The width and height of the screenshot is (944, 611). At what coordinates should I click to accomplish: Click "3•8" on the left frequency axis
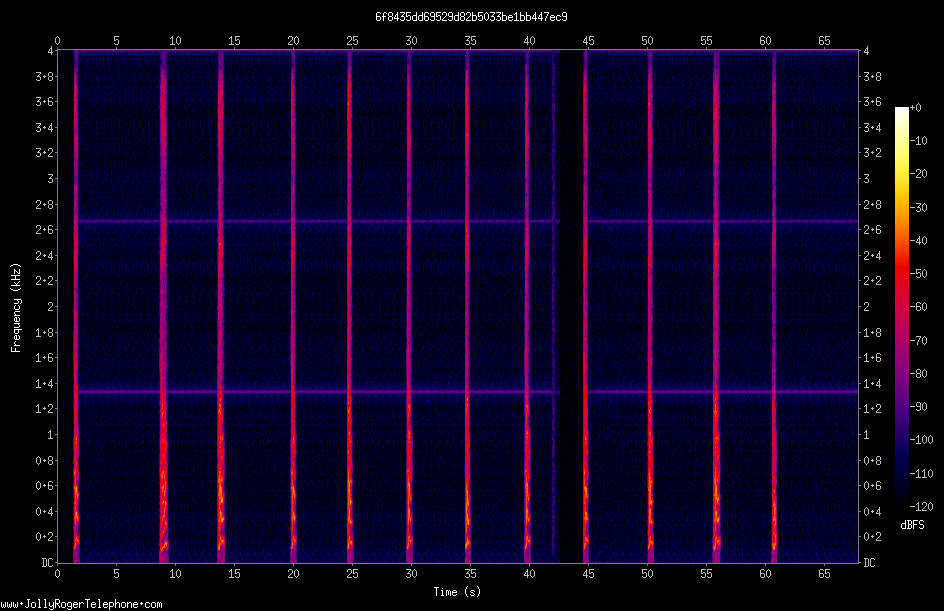(x=45, y=76)
